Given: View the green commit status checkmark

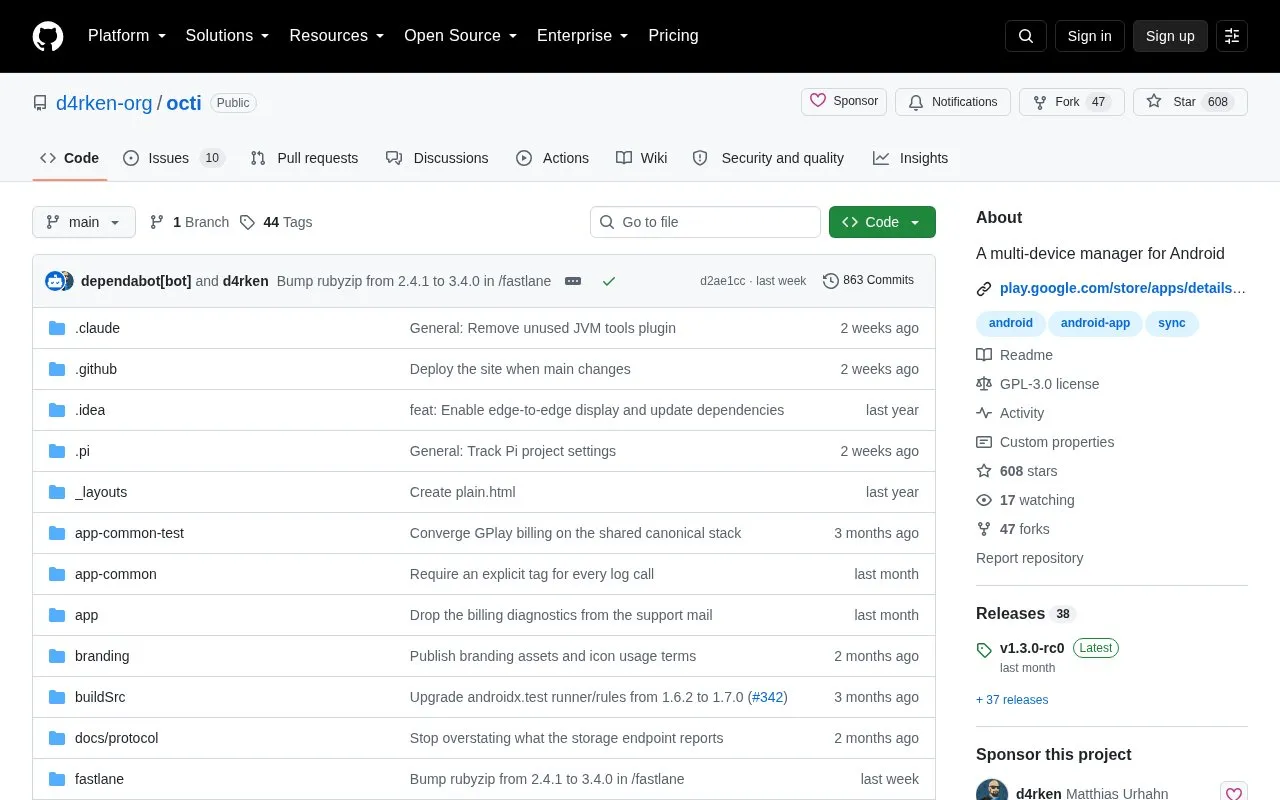Looking at the screenshot, I should pos(608,281).
